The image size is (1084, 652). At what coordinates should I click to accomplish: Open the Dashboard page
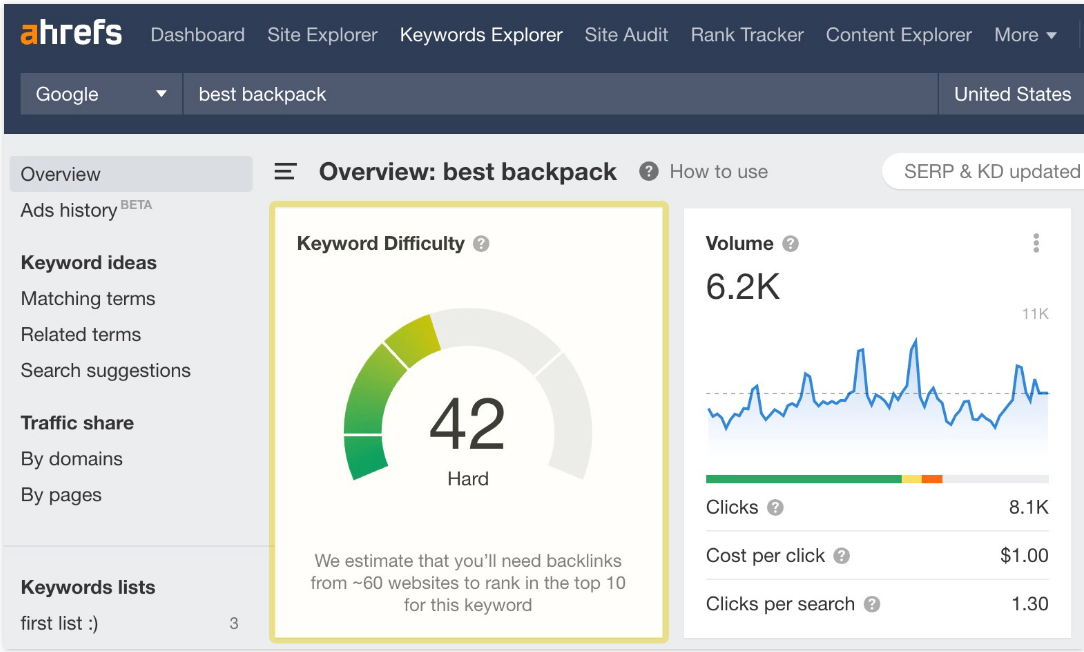(x=198, y=35)
